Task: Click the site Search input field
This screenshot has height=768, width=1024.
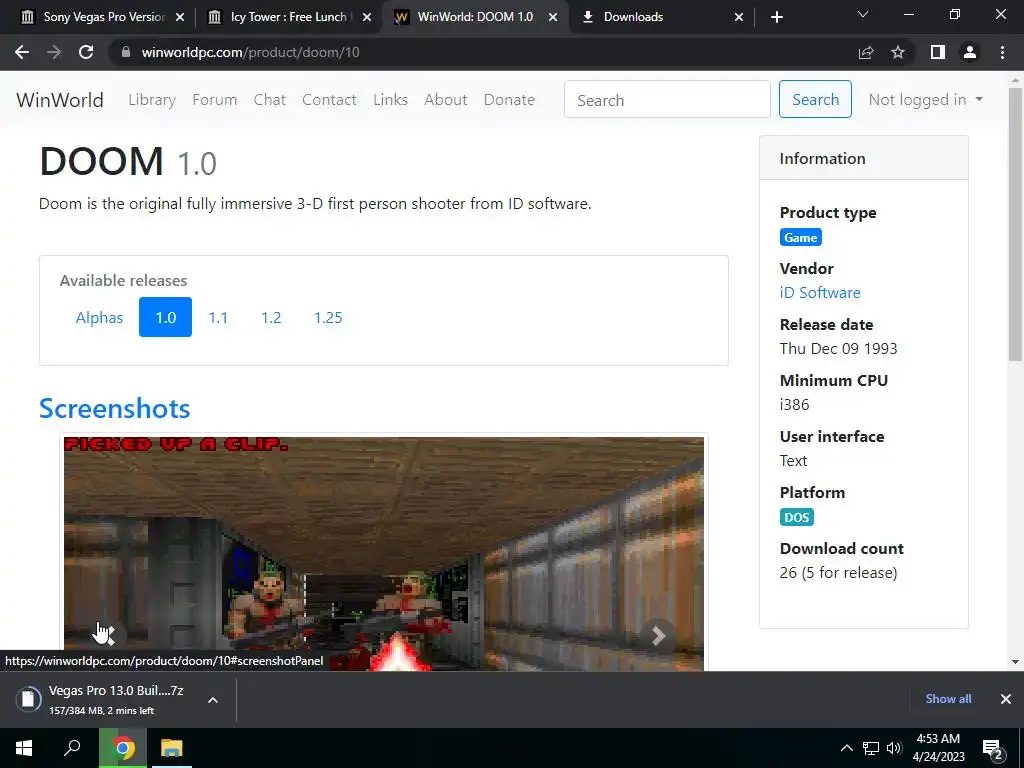Action: (x=667, y=100)
